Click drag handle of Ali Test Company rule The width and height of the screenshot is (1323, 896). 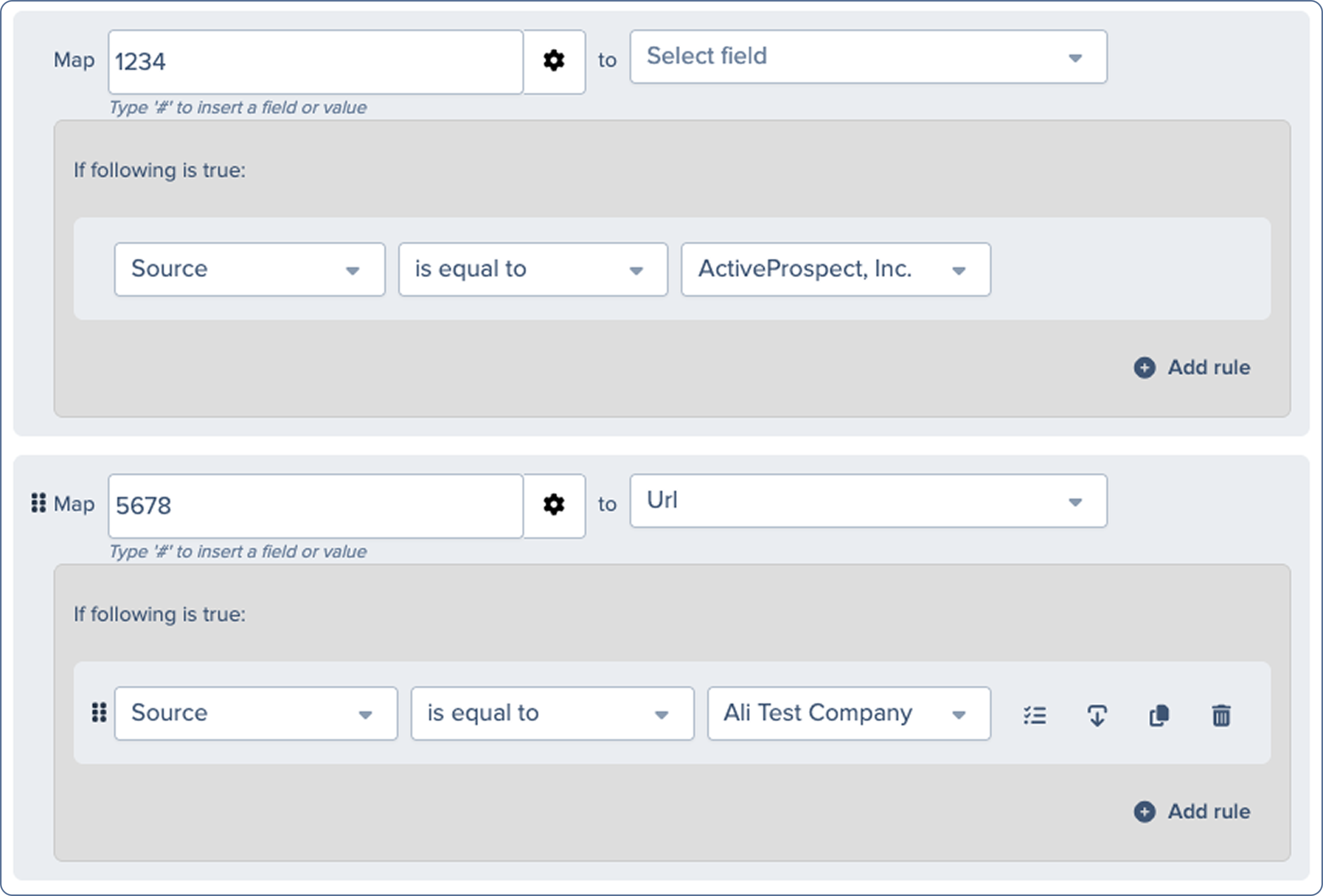click(x=99, y=713)
